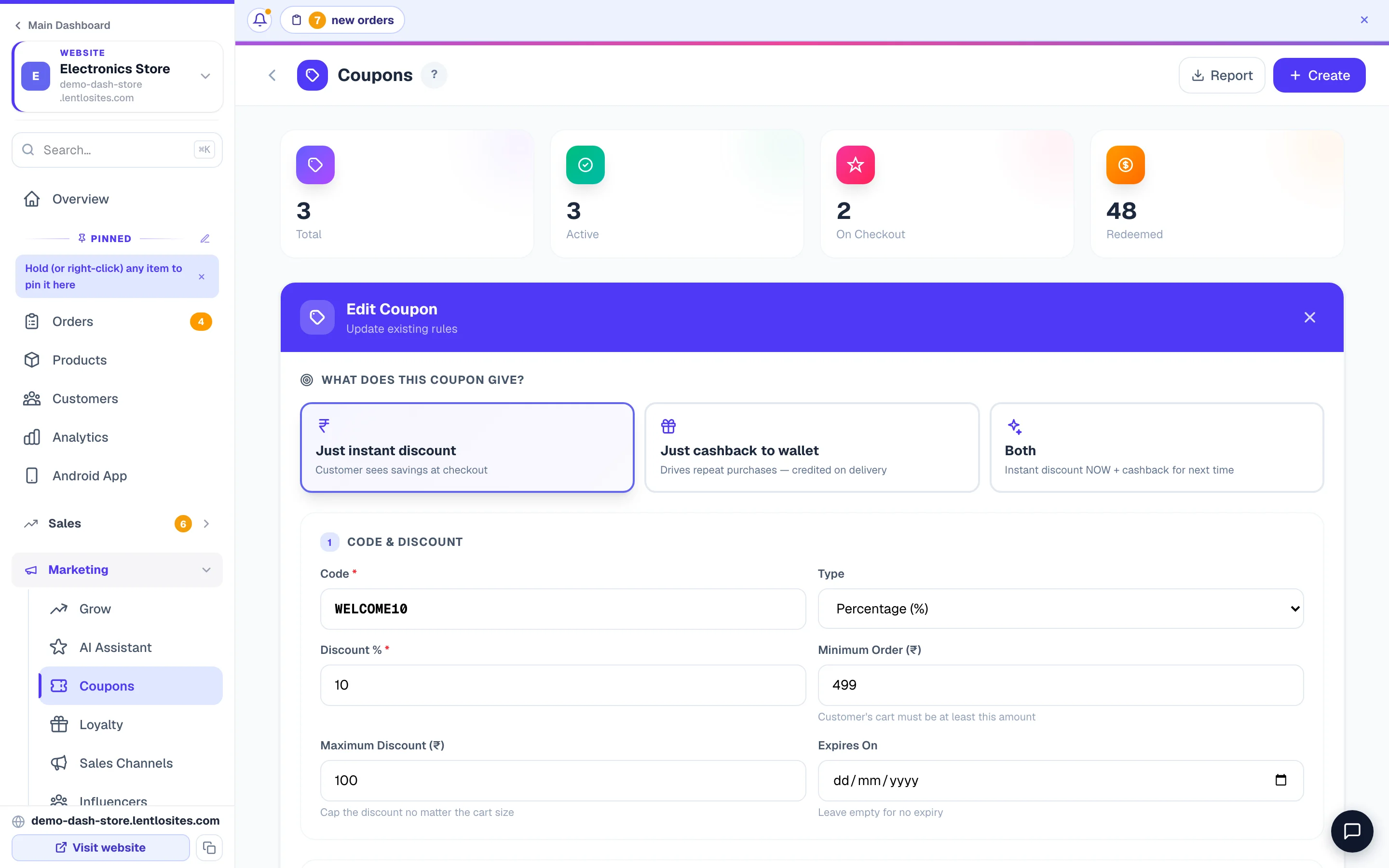Open Analytics in the sidebar
The image size is (1389, 868).
pyautogui.click(x=117, y=437)
